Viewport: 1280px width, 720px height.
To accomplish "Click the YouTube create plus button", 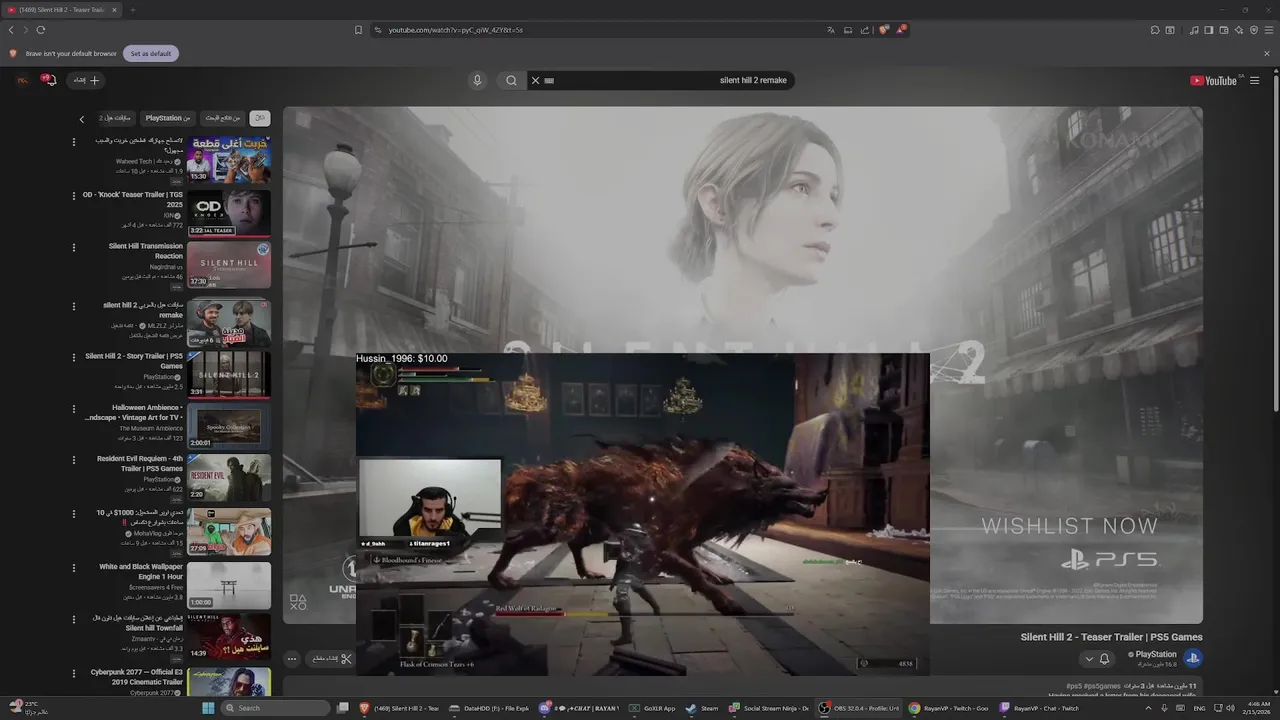I will click(x=86, y=80).
